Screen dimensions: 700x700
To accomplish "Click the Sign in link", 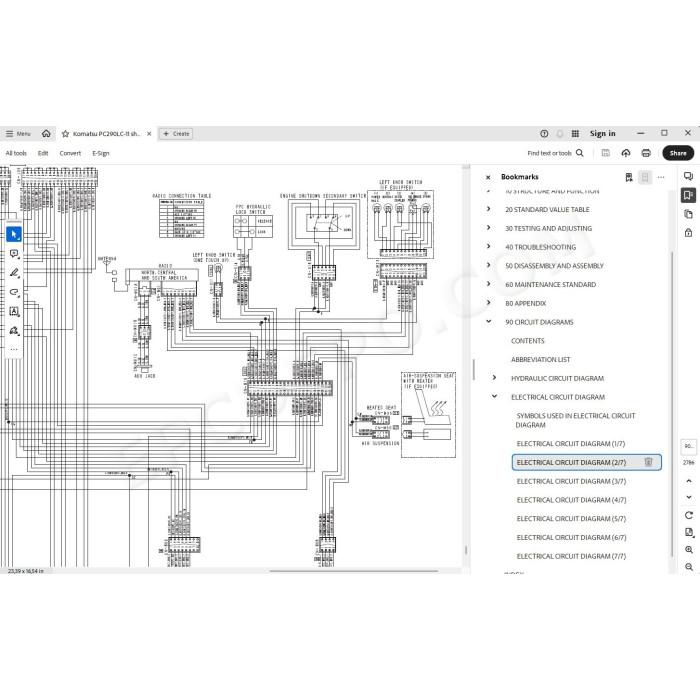I will [602, 133].
